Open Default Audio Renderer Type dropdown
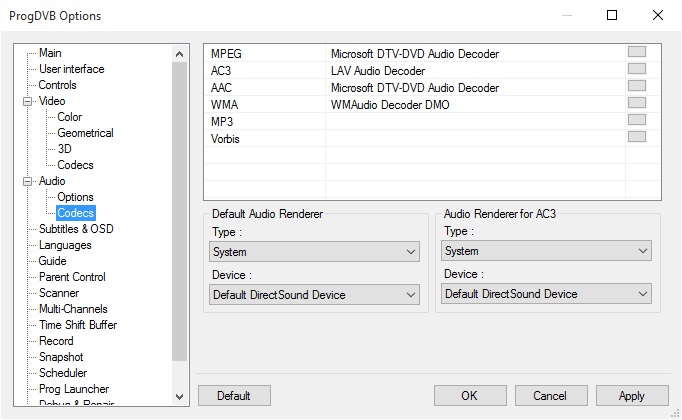682x420 pixels. tap(314, 252)
